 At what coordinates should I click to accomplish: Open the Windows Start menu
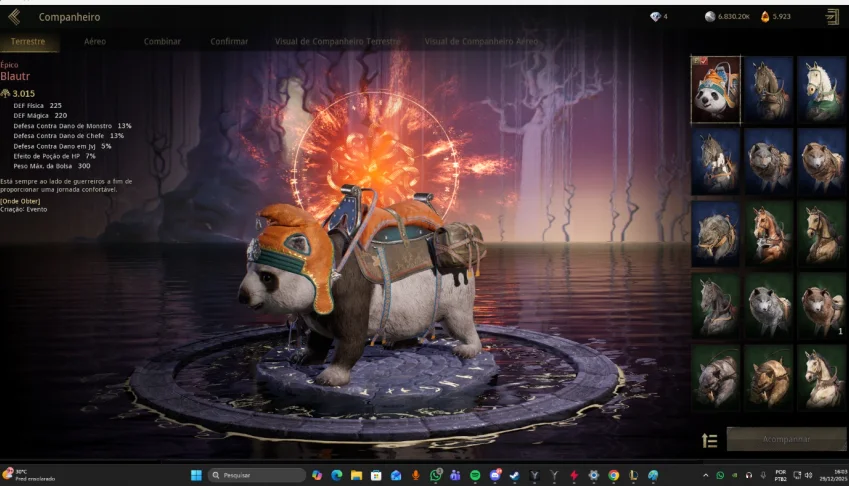tap(196, 475)
